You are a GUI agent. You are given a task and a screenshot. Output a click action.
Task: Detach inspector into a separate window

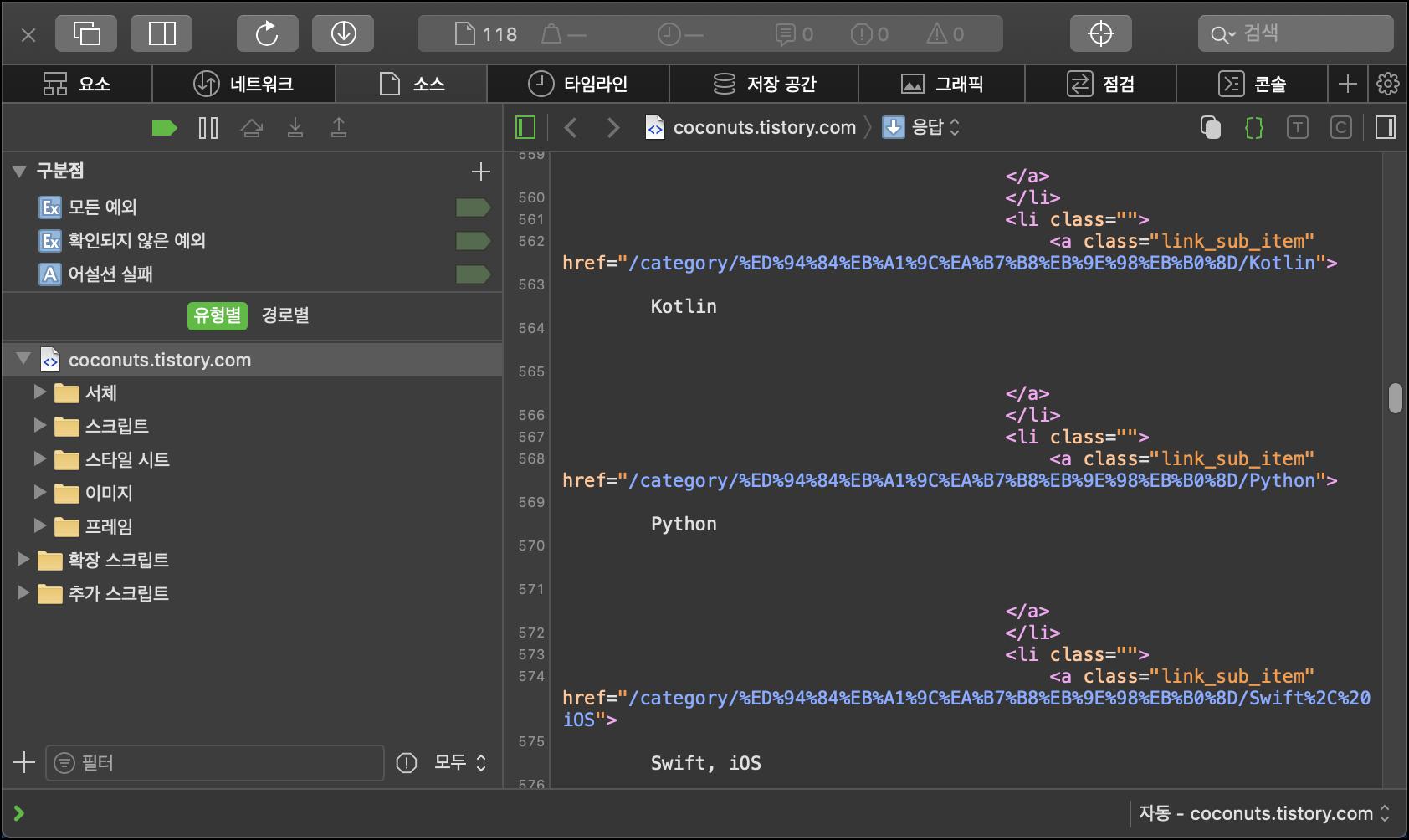point(86,34)
